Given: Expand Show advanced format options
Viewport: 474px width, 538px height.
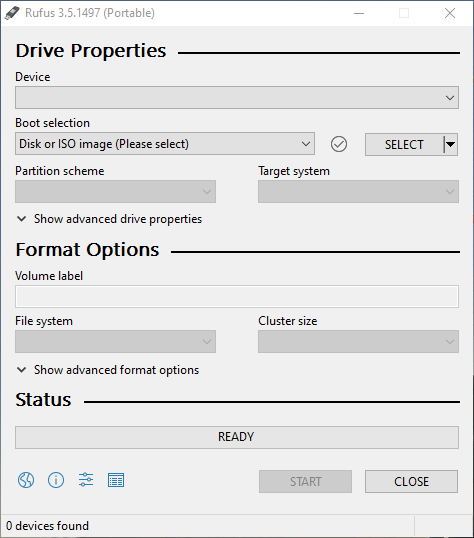Looking at the screenshot, I should (108, 370).
